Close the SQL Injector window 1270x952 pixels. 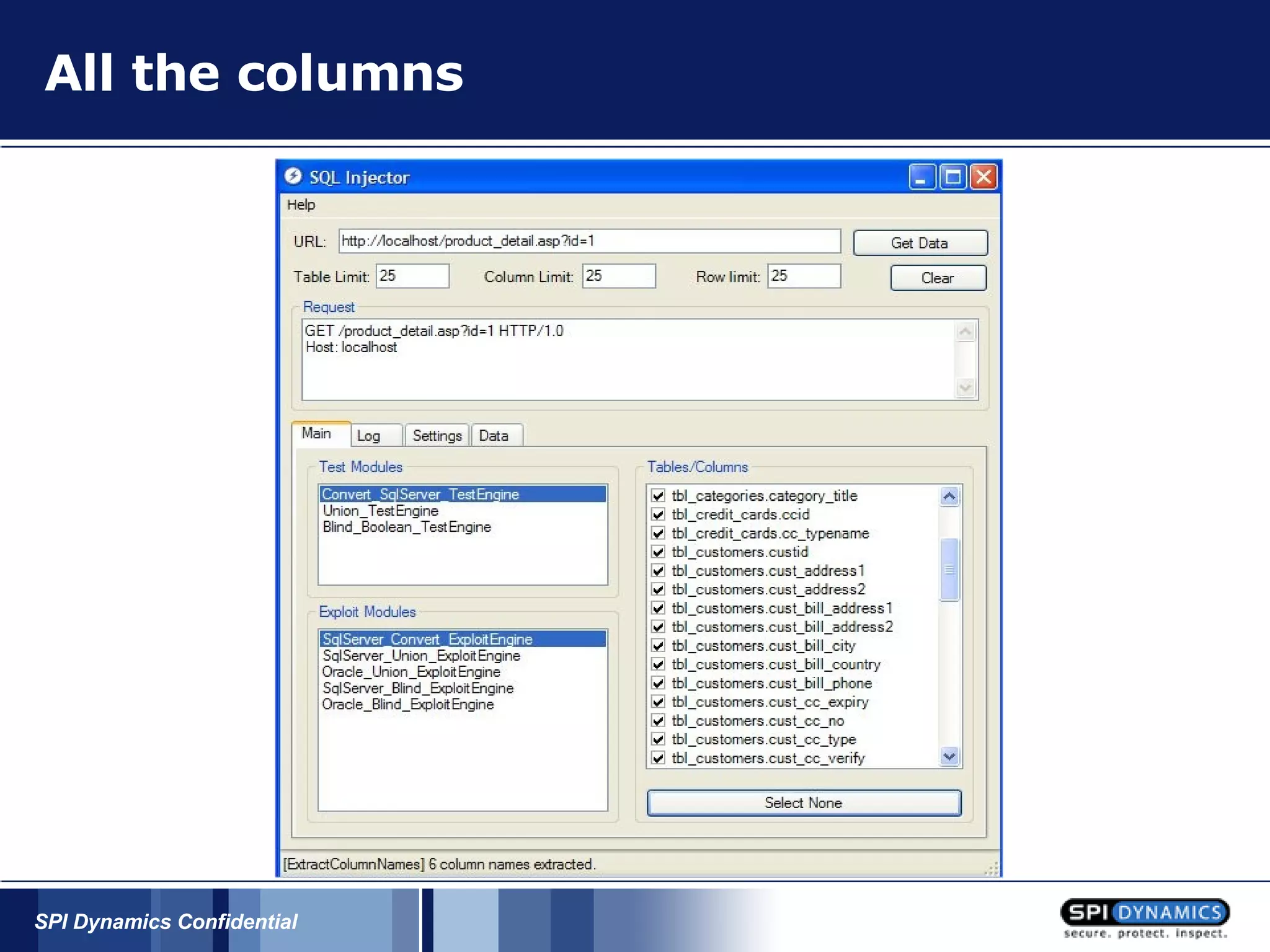point(984,177)
